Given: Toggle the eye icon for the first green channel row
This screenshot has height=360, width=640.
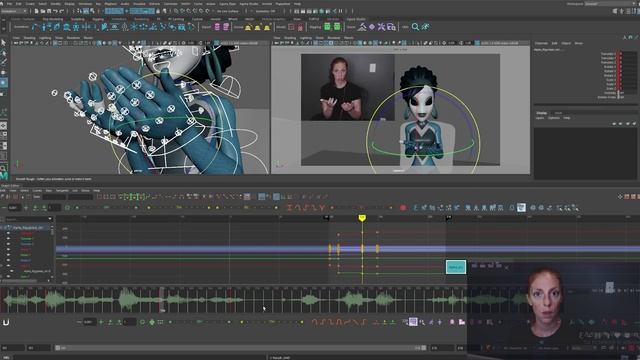Looking at the screenshot, I should [8, 239].
